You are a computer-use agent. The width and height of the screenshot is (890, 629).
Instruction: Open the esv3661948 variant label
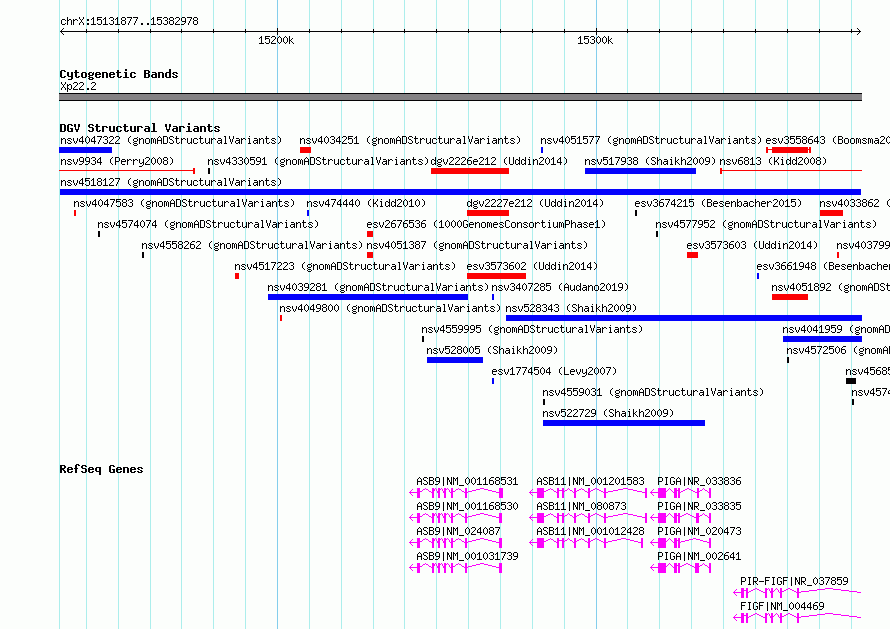click(x=823, y=266)
